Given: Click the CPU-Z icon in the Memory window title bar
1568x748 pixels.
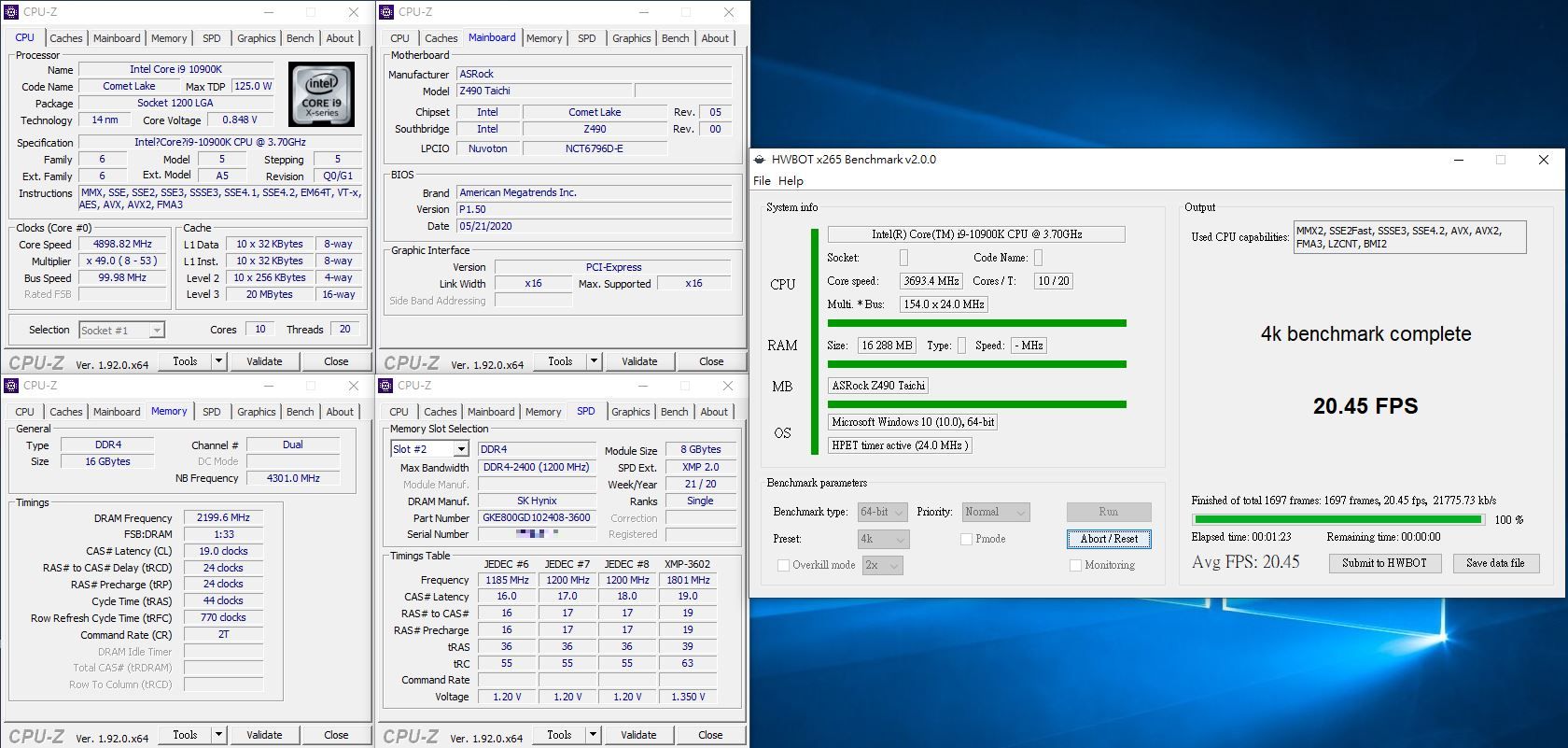Looking at the screenshot, I should coord(11,386).
